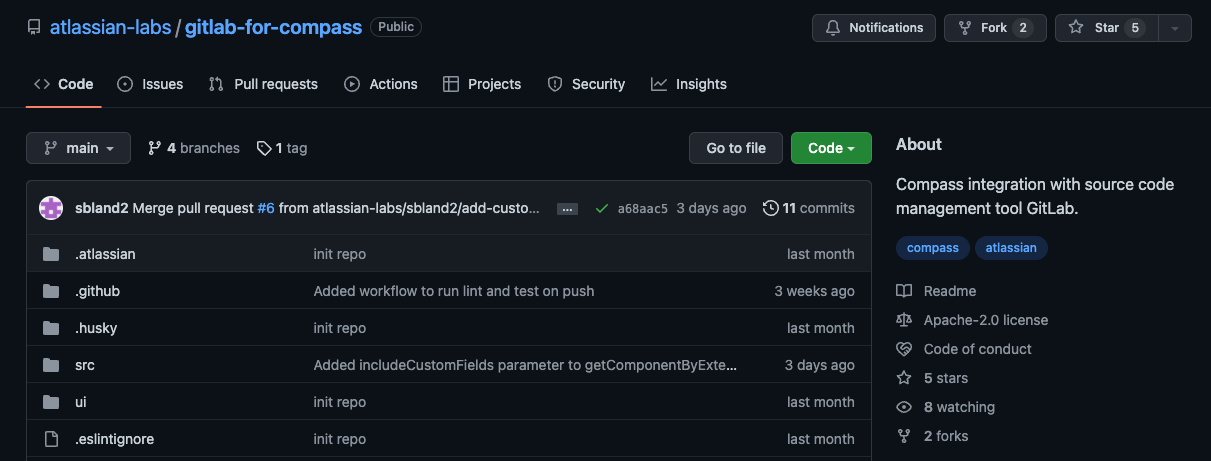Go to the Projects tab
Image resolution: width=1211 pixels, height=461 pixels.
(482, 84)
